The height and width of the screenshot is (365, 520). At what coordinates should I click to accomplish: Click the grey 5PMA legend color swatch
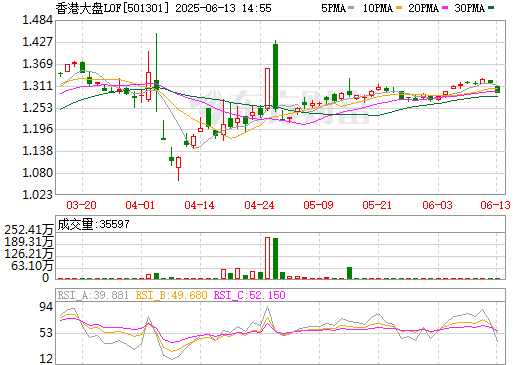point(351,8)
